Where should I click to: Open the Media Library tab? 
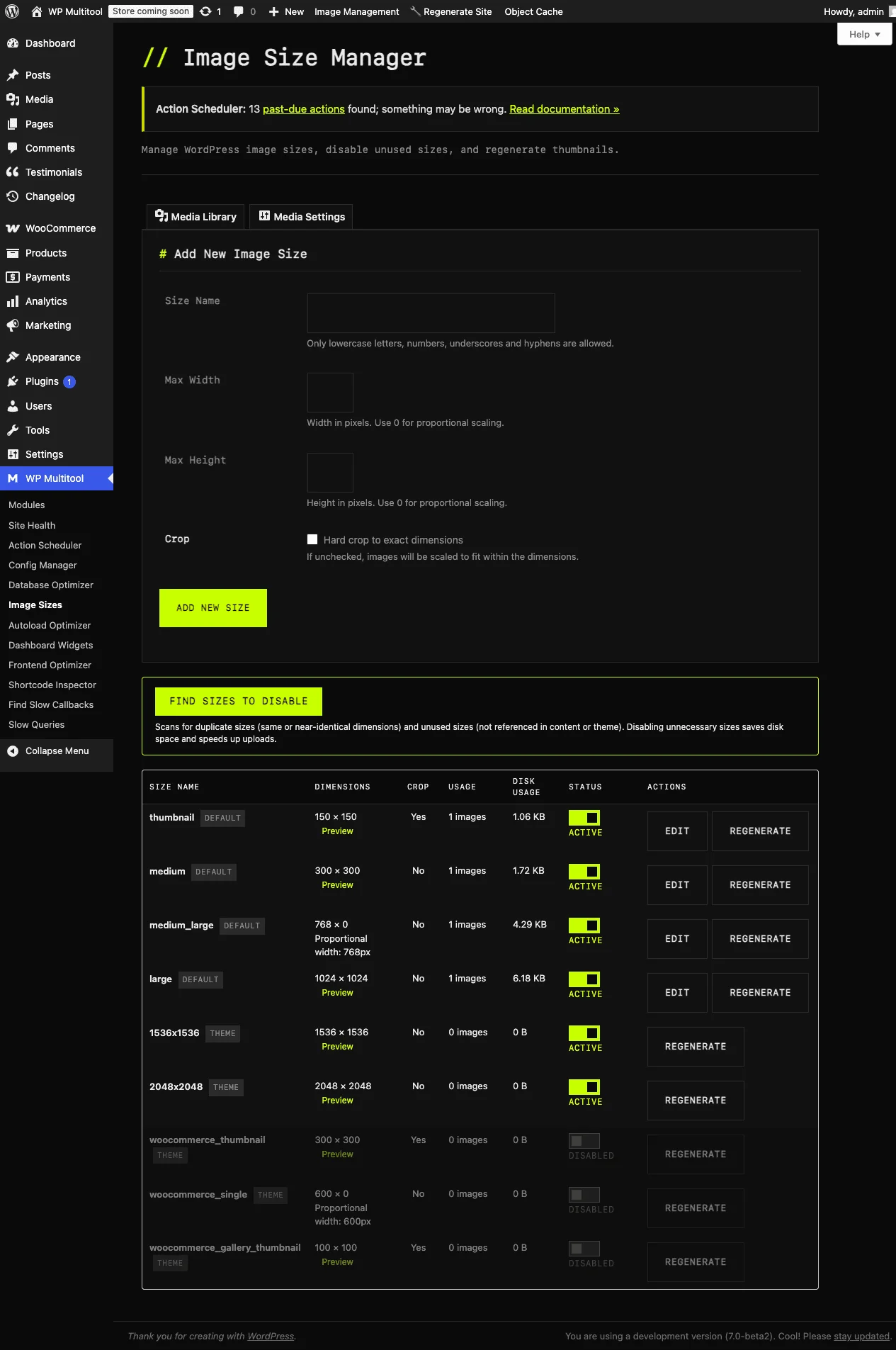195,217
